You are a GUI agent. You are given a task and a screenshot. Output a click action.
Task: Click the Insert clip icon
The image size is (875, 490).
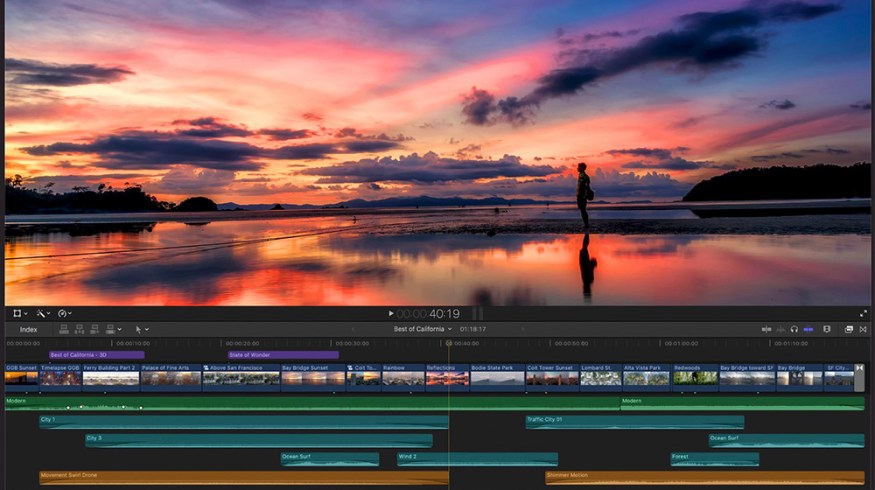79,328
